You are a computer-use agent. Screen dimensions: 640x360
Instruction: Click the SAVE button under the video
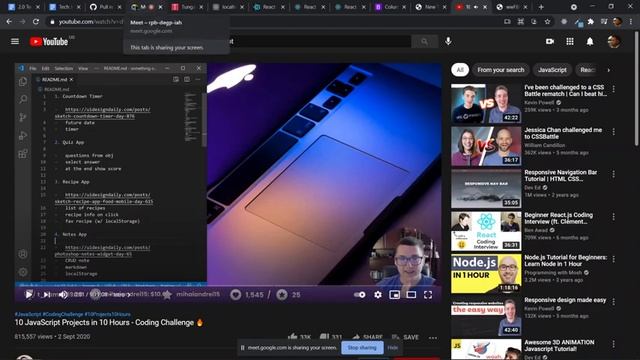405,337
